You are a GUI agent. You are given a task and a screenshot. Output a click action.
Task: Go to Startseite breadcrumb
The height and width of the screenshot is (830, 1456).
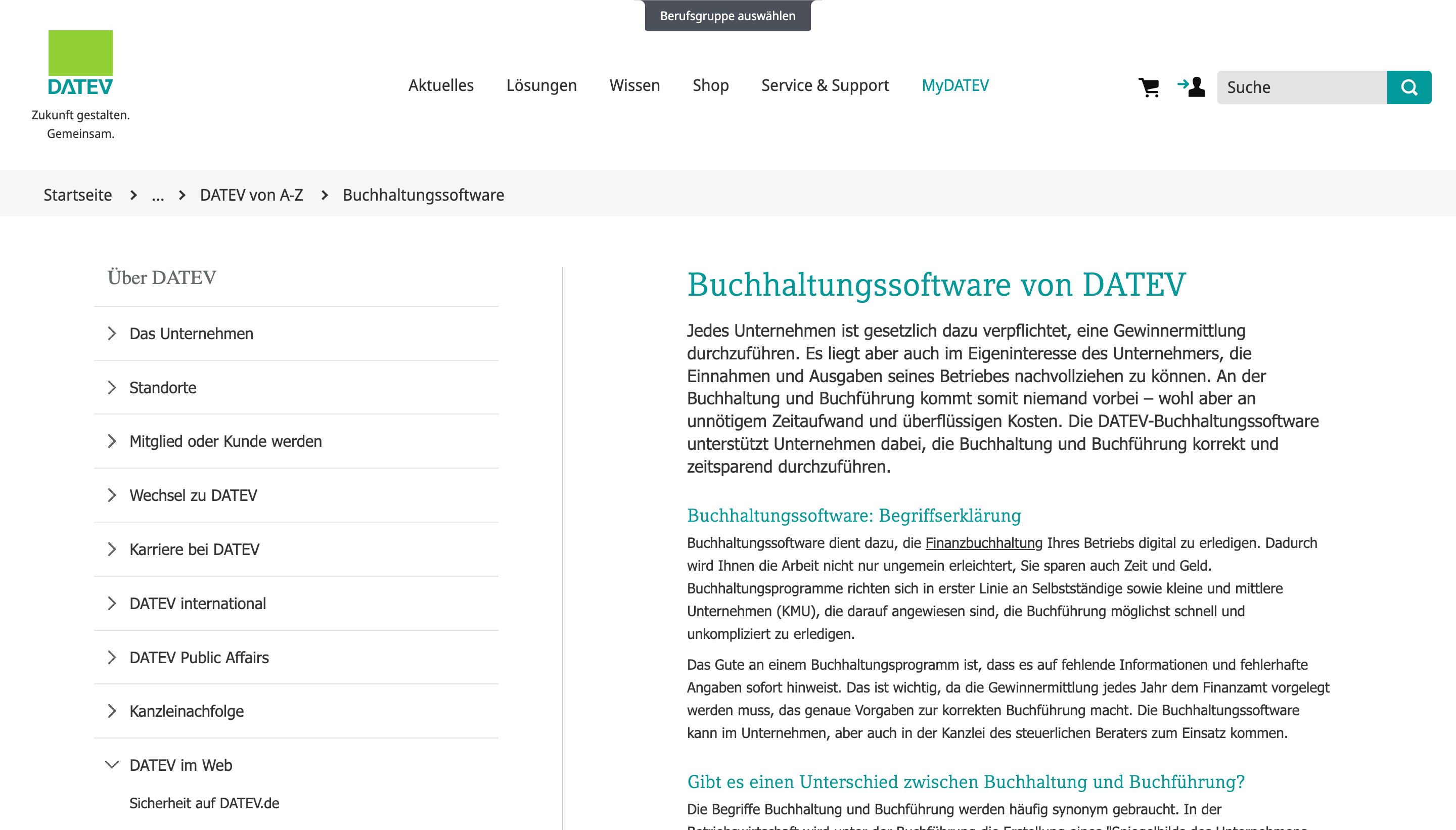[77, 195]
